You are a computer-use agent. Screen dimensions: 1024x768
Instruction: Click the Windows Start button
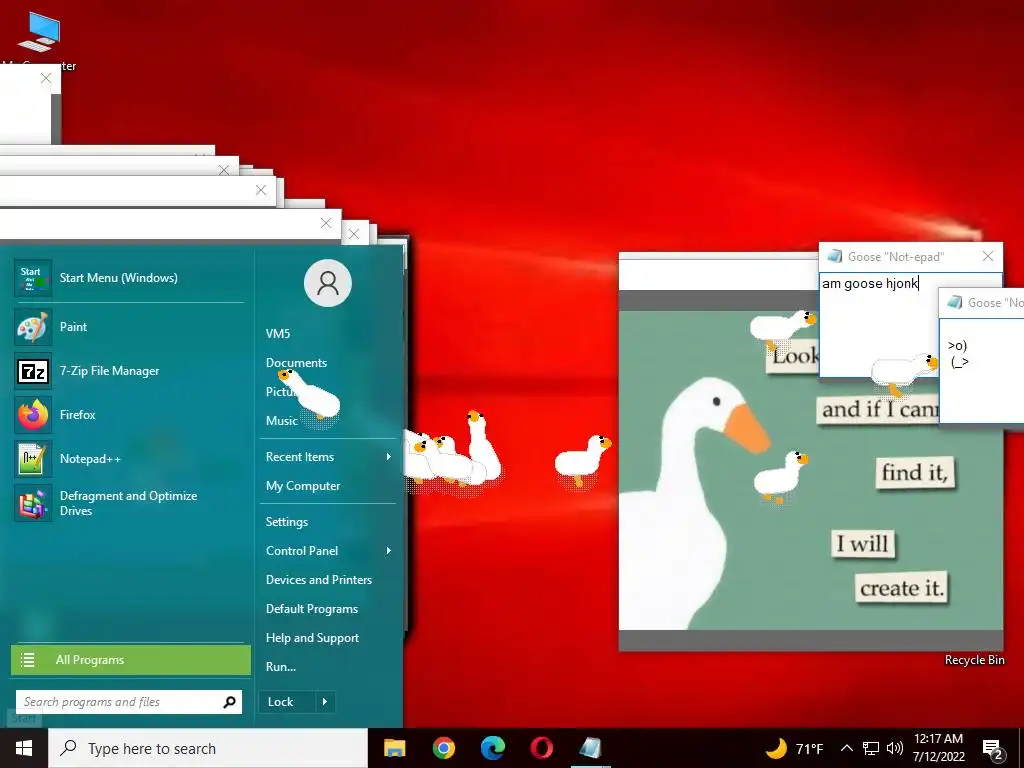coord(24,748)
